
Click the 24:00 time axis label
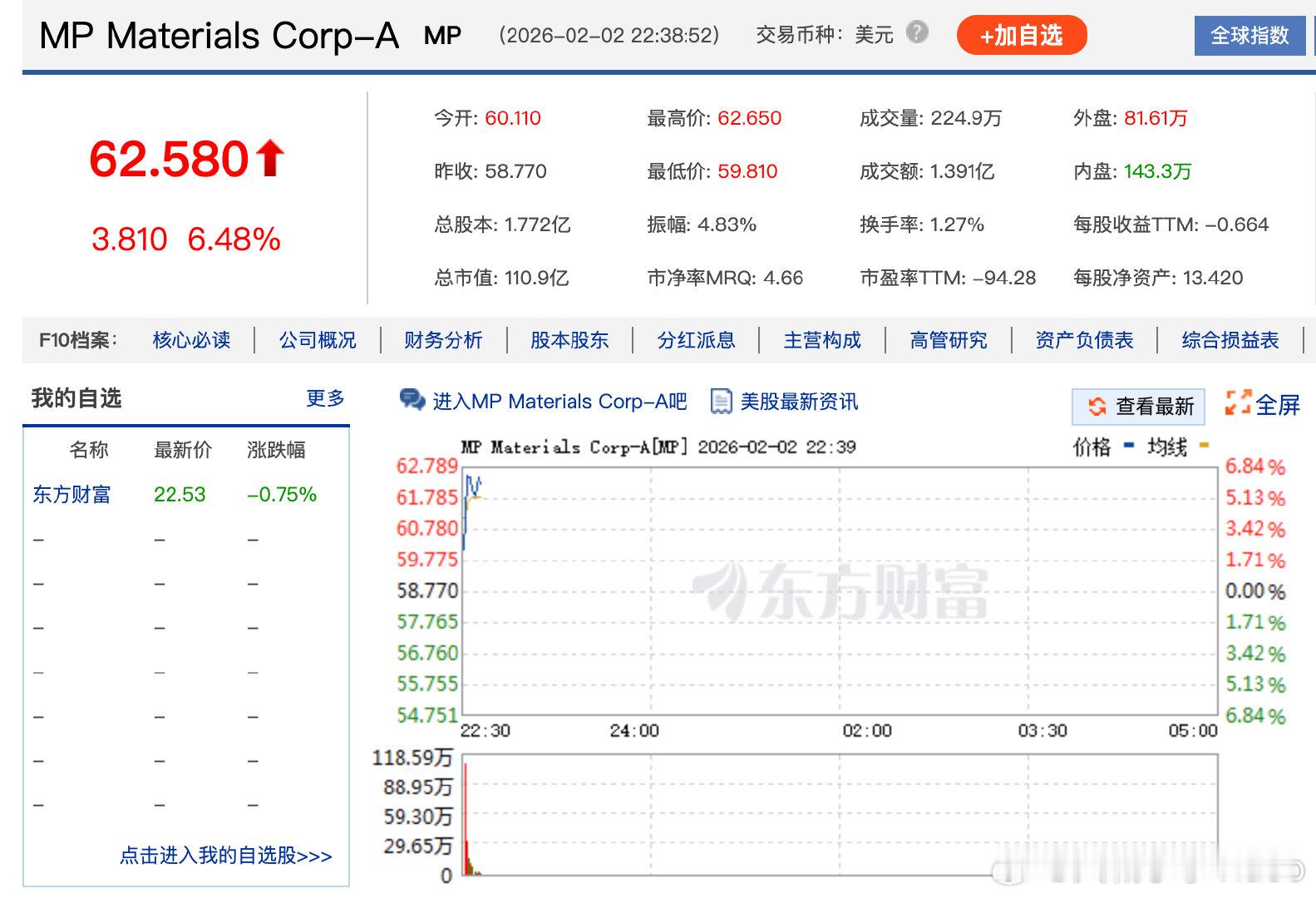tap(634, 731)
